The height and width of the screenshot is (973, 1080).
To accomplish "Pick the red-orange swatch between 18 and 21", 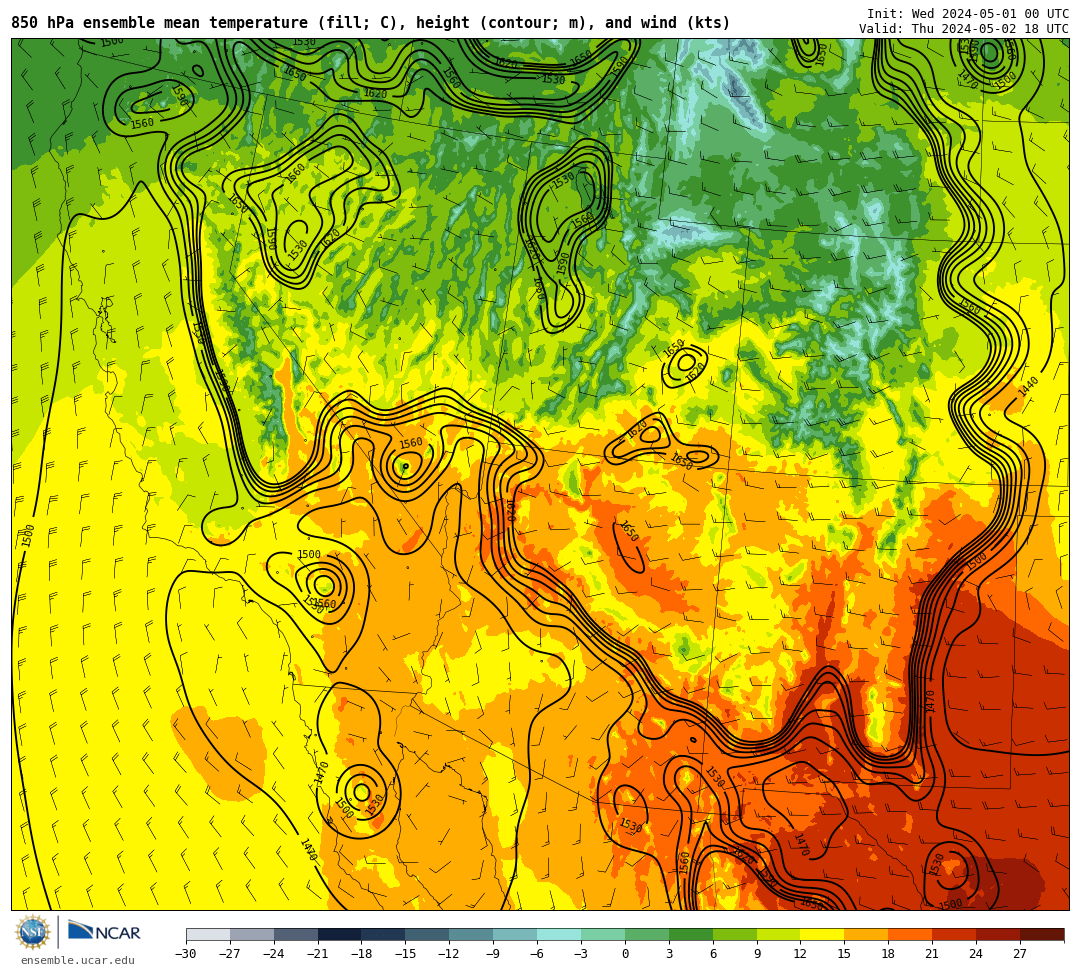I will (x=911, y=934).
